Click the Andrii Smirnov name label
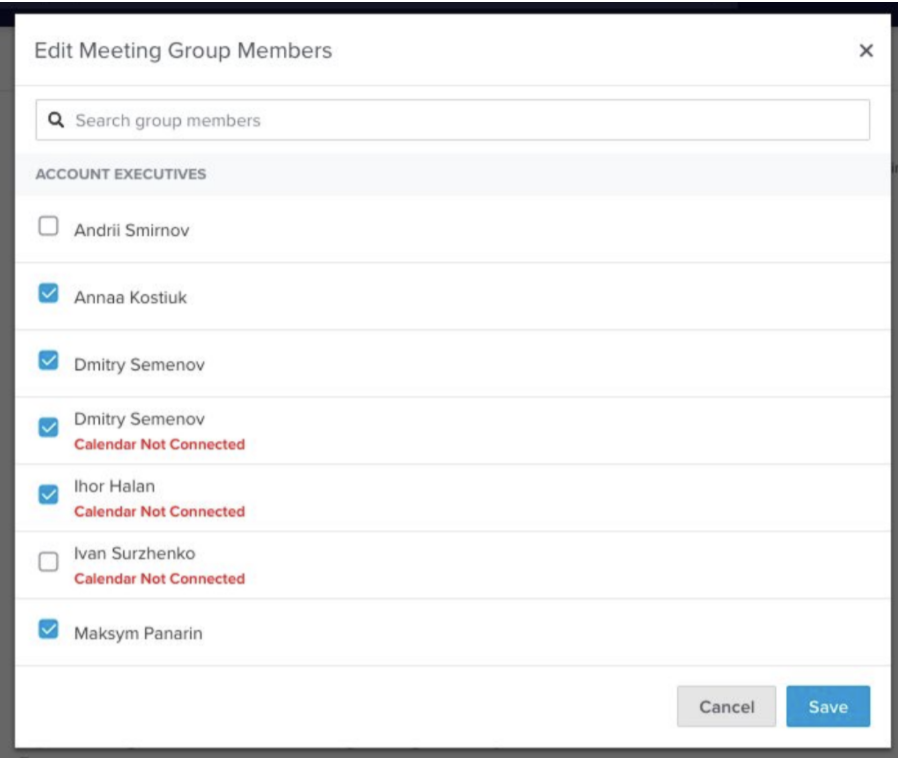The height and width of the screenshot is (758, 898). point(131,230)
